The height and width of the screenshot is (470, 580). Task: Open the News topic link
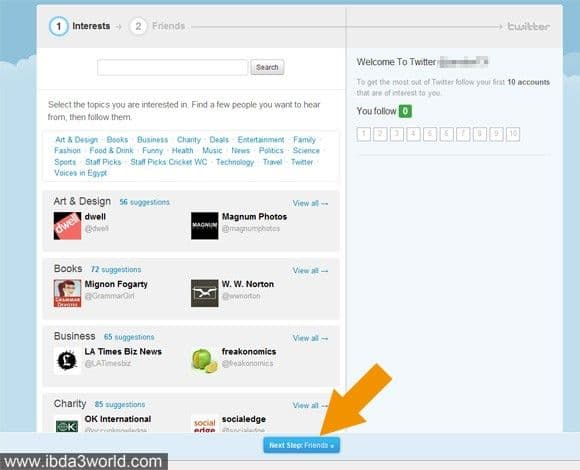point(240,151)
